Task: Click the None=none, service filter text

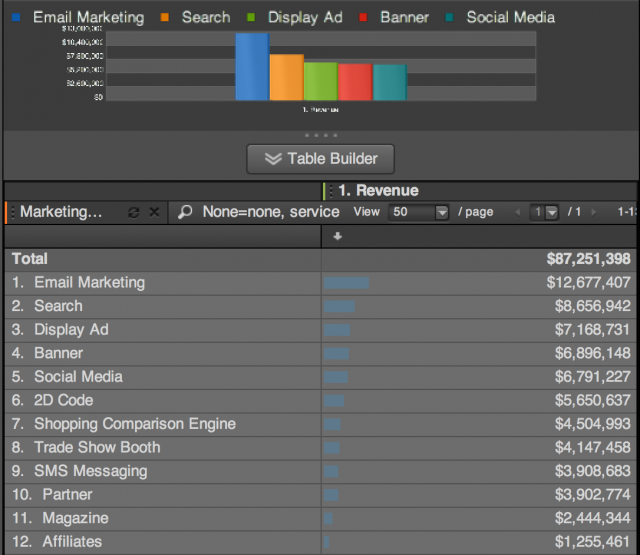Action: pyautogui.click(x=271, y=212)
